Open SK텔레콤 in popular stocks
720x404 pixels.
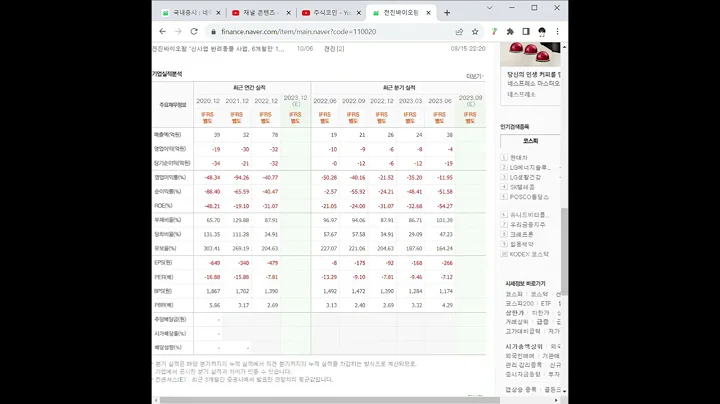(522, 187)
